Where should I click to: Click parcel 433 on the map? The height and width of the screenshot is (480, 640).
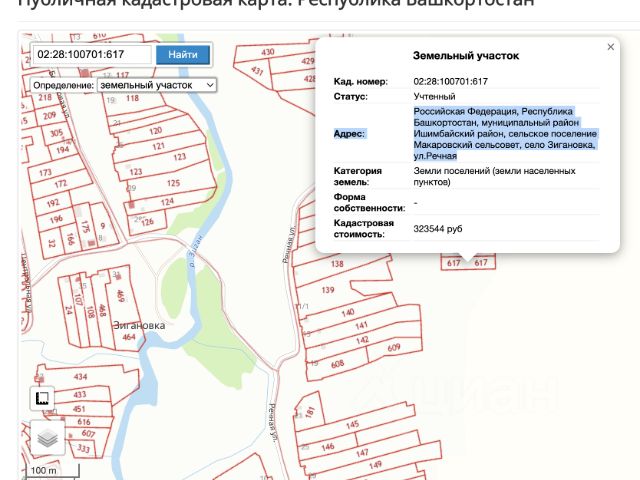coord(80,394)
